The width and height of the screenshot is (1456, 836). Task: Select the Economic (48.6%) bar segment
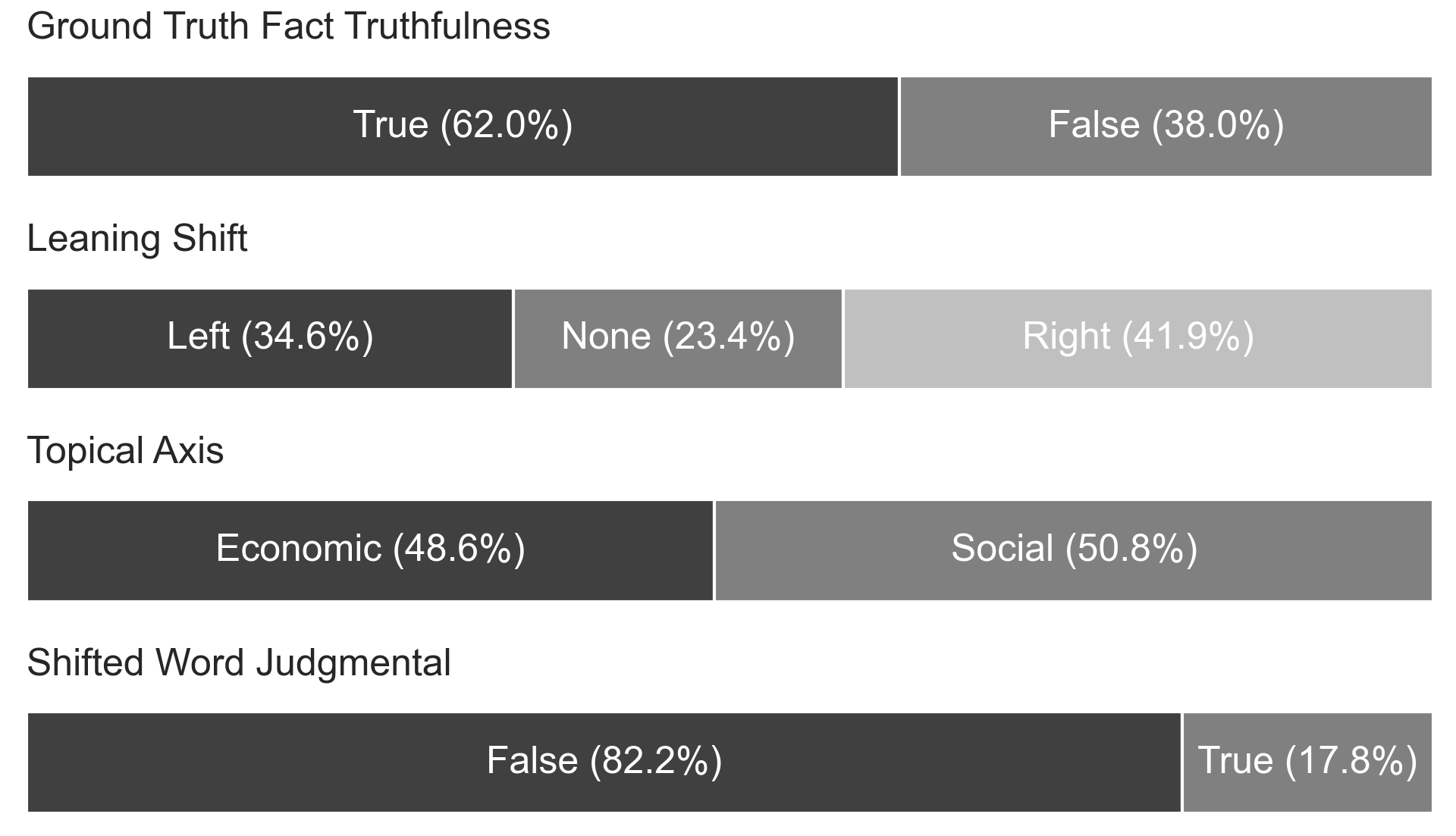point(370,550)
